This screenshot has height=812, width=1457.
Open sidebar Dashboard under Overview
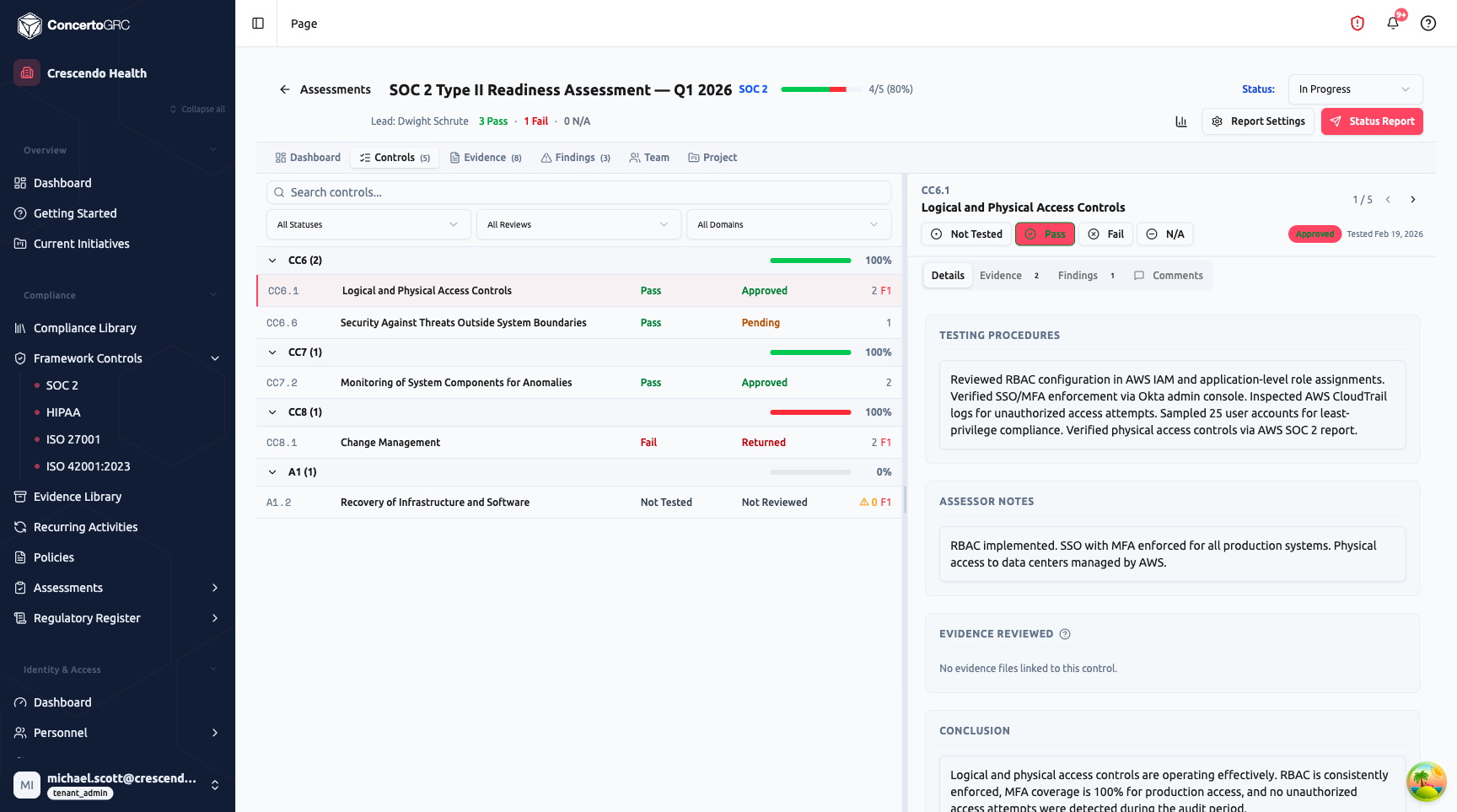pos(62,183)
